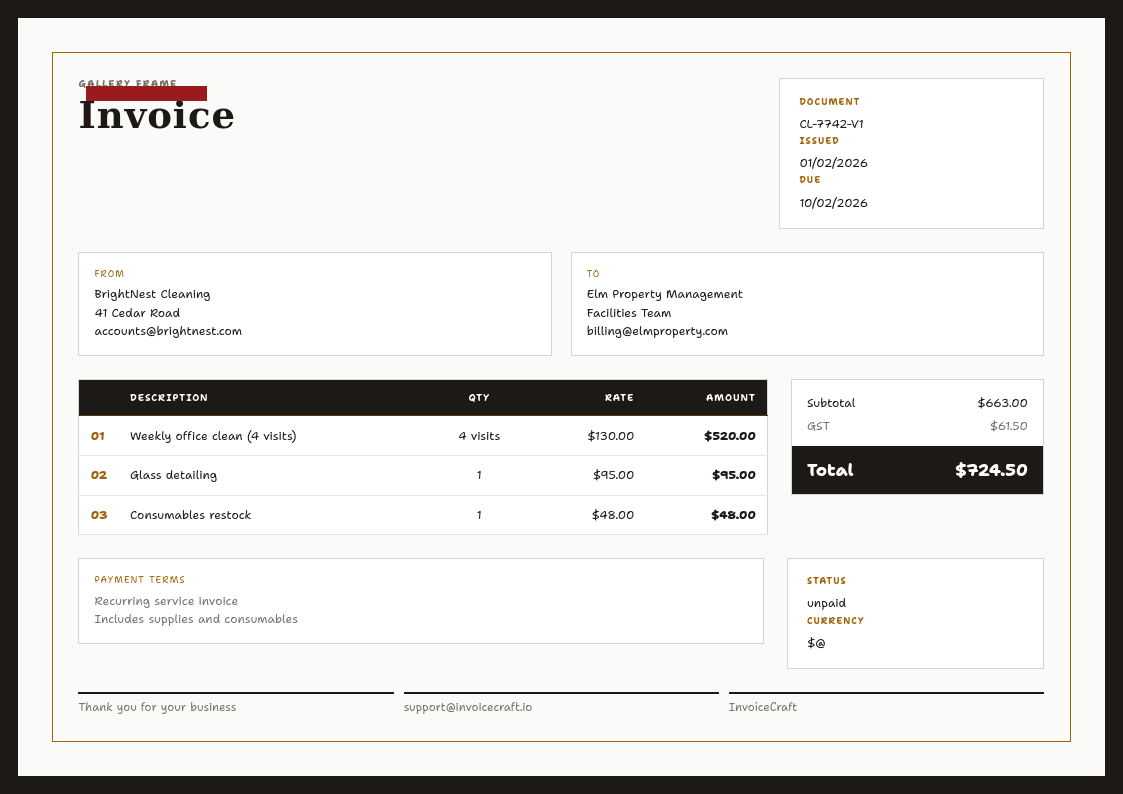Click the unpaid status value
1123x794 pixels.
click(826, 604)
